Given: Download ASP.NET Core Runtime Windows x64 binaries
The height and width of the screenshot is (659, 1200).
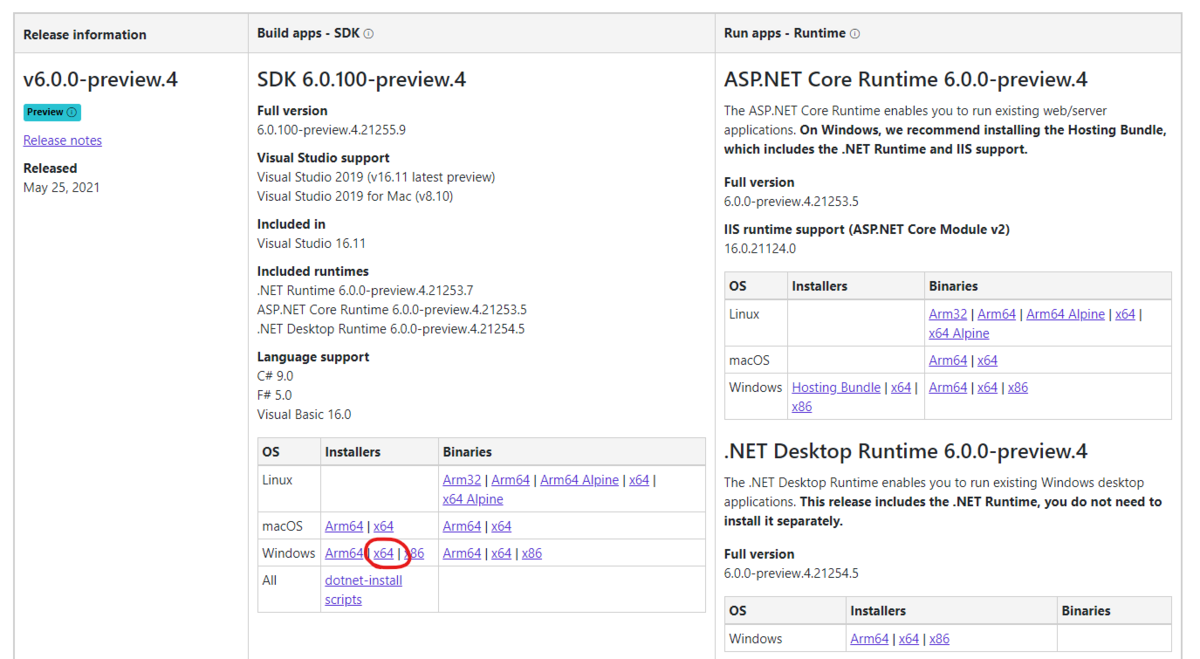Looking at the screenshot, I should (987, 387).
